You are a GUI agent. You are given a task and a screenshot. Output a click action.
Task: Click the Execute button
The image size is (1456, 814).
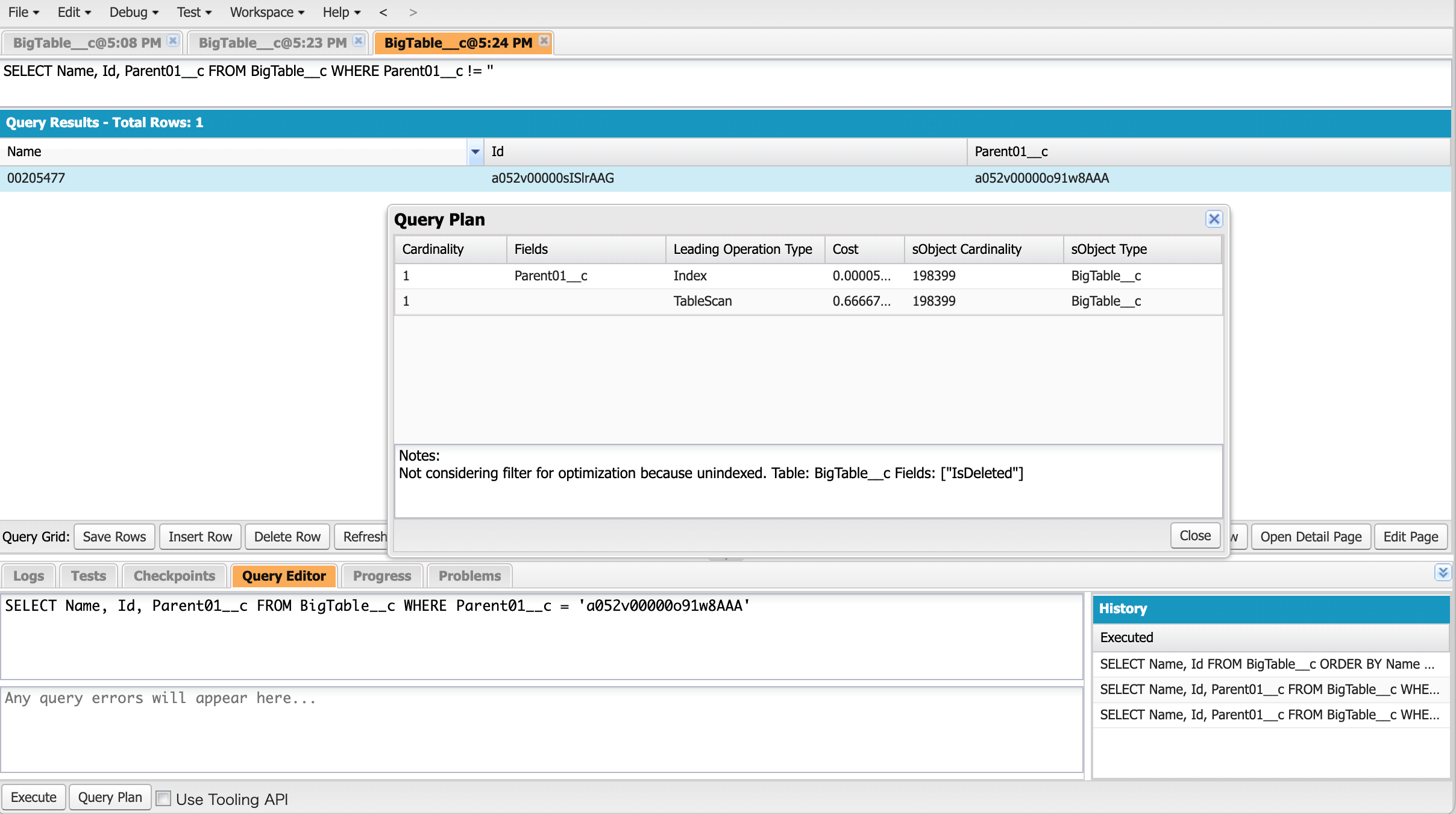pos(34,797)
